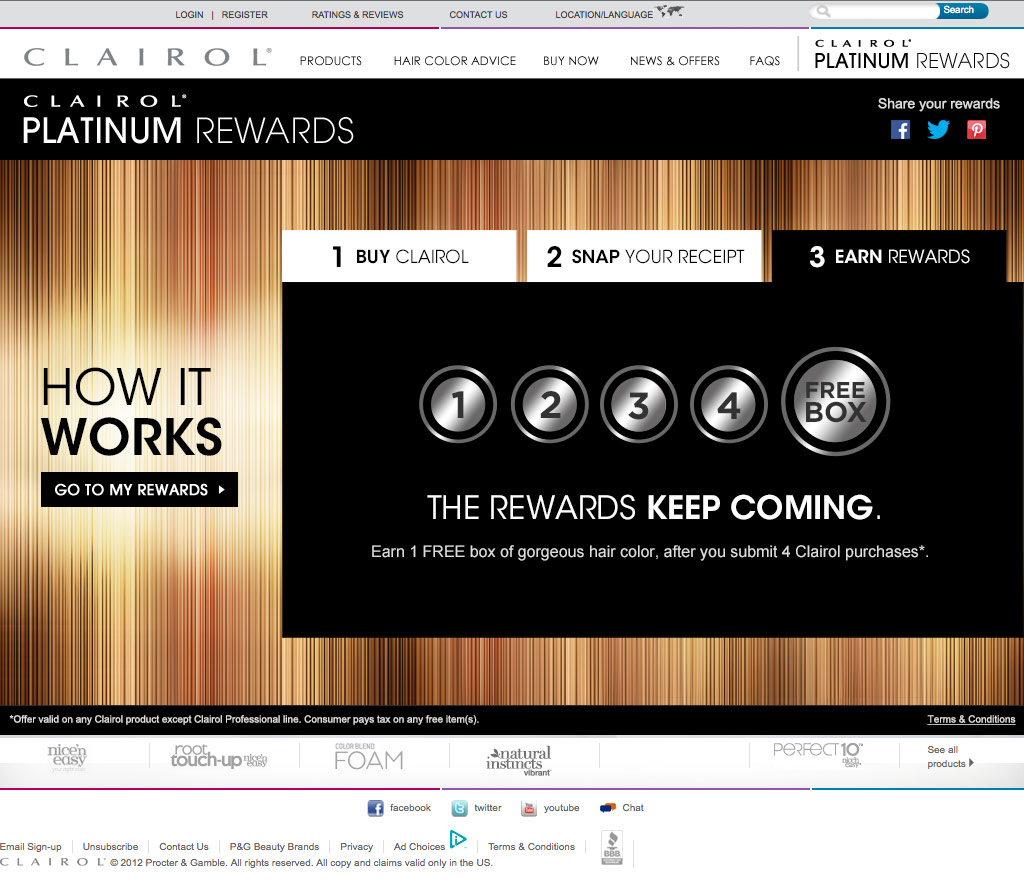Click the search magnifier icon
The height and width of the screenshot is (881, 1024).
pos(824,11)
